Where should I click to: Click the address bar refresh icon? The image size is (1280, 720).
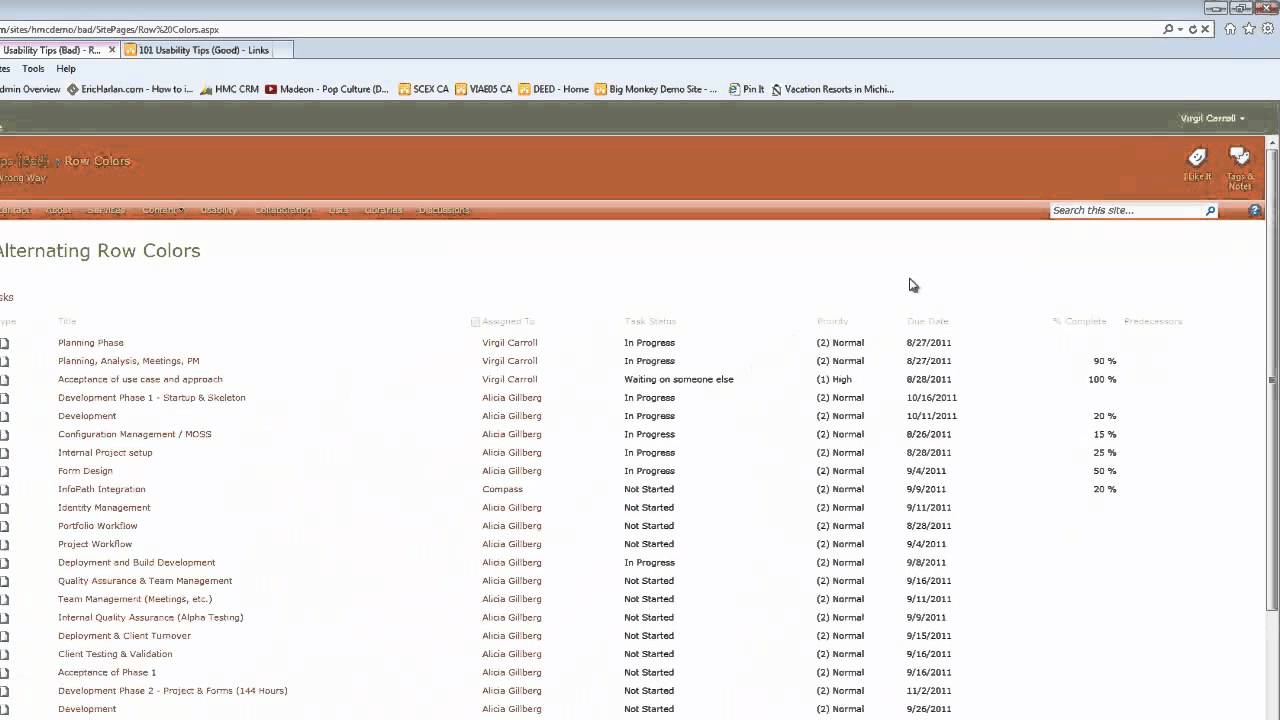[x=1193, y=30]
